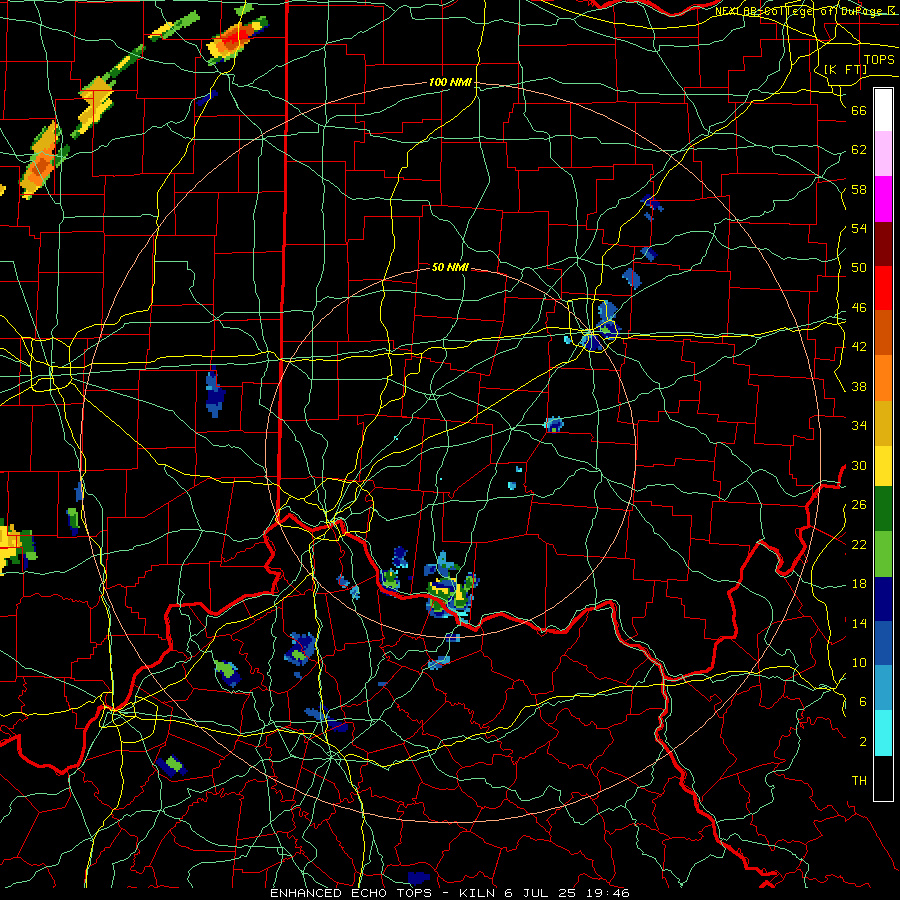Click the "6" legend value
The image size is (900, 900).
point(863,702)
